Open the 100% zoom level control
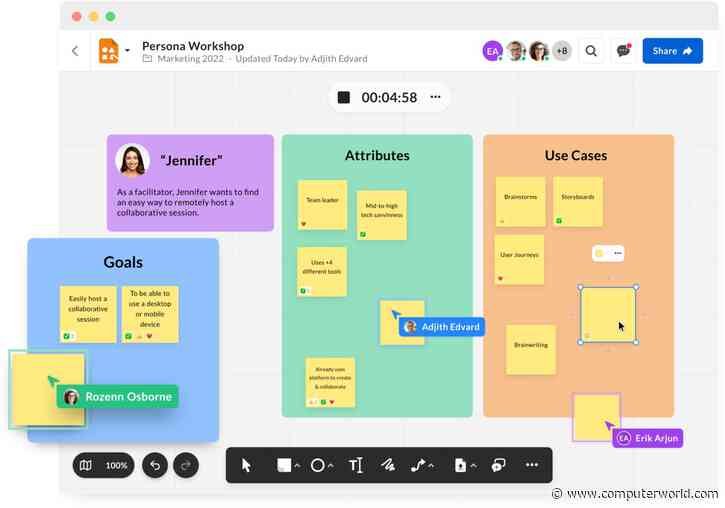 [x=117, y=465]
